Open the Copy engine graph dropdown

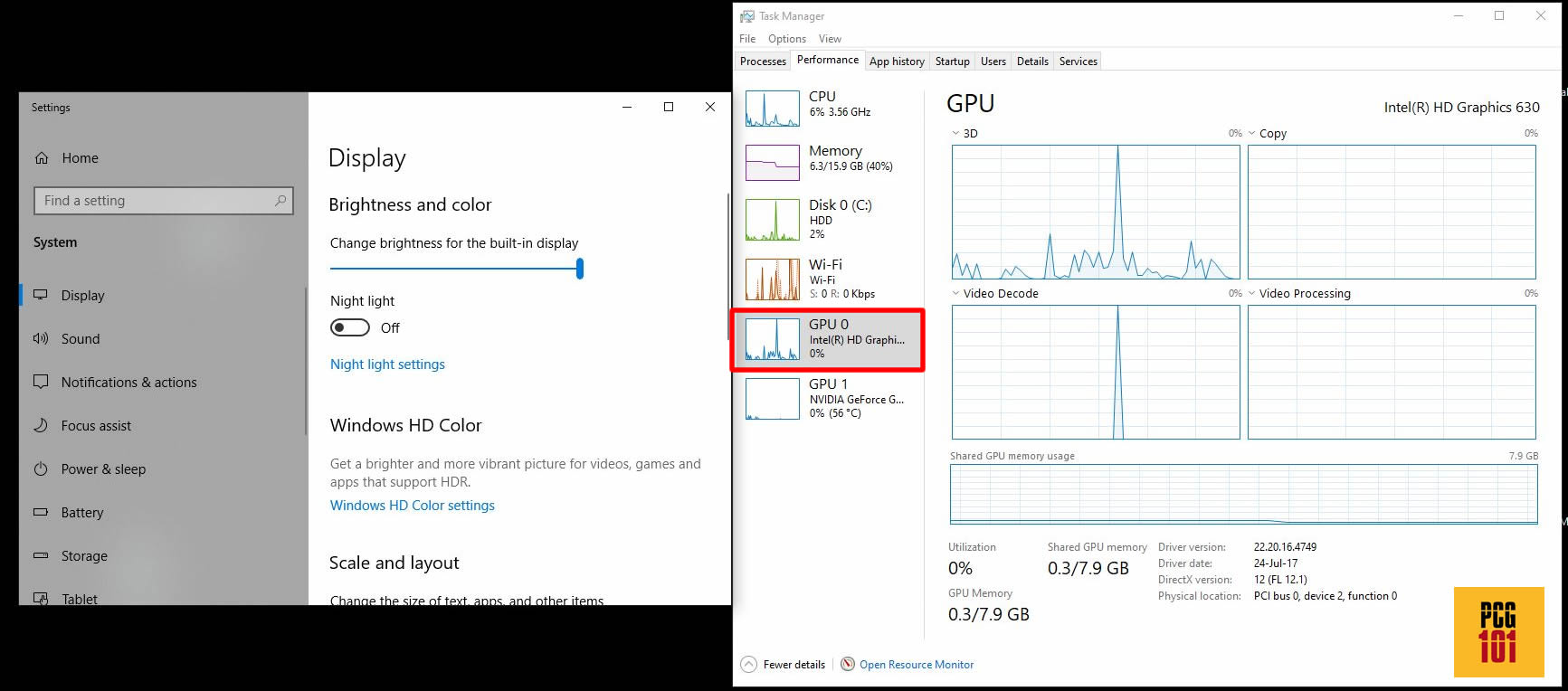click(x=1252, y=133)
